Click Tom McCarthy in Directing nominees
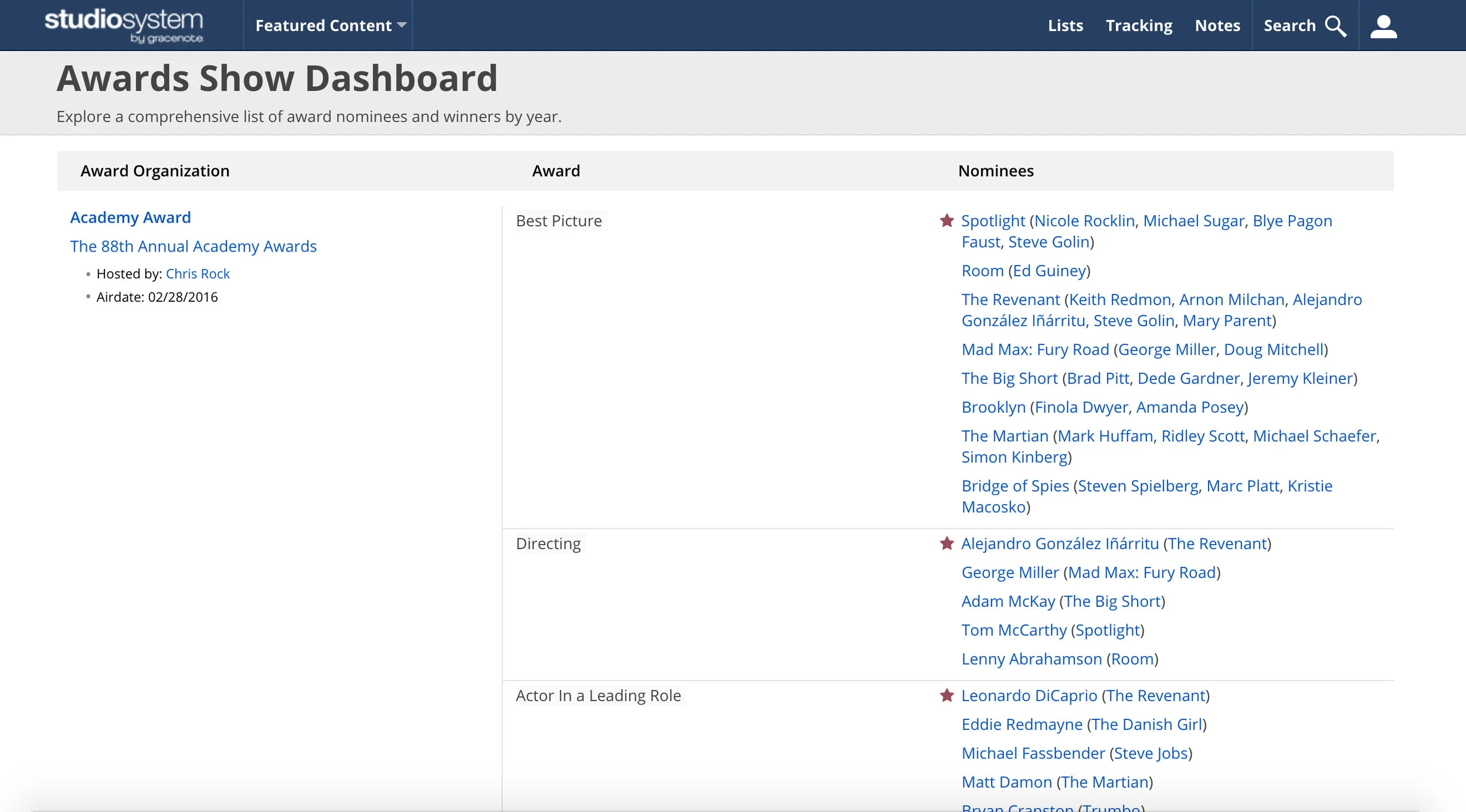This screenshot has height=812, width=1466. tap(1013, 630)
